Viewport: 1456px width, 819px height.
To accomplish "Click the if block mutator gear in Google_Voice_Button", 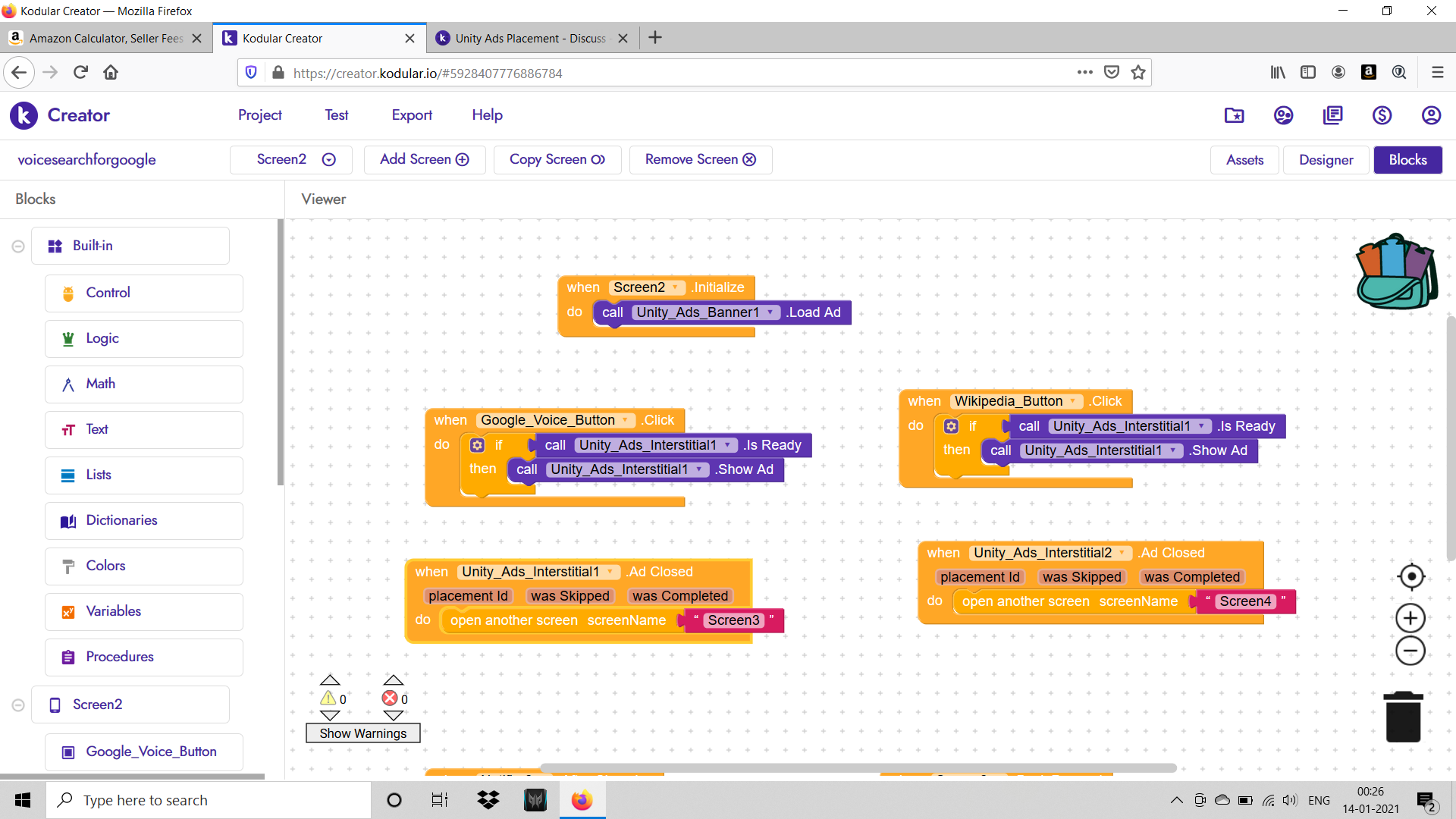I will coord(477,445).
